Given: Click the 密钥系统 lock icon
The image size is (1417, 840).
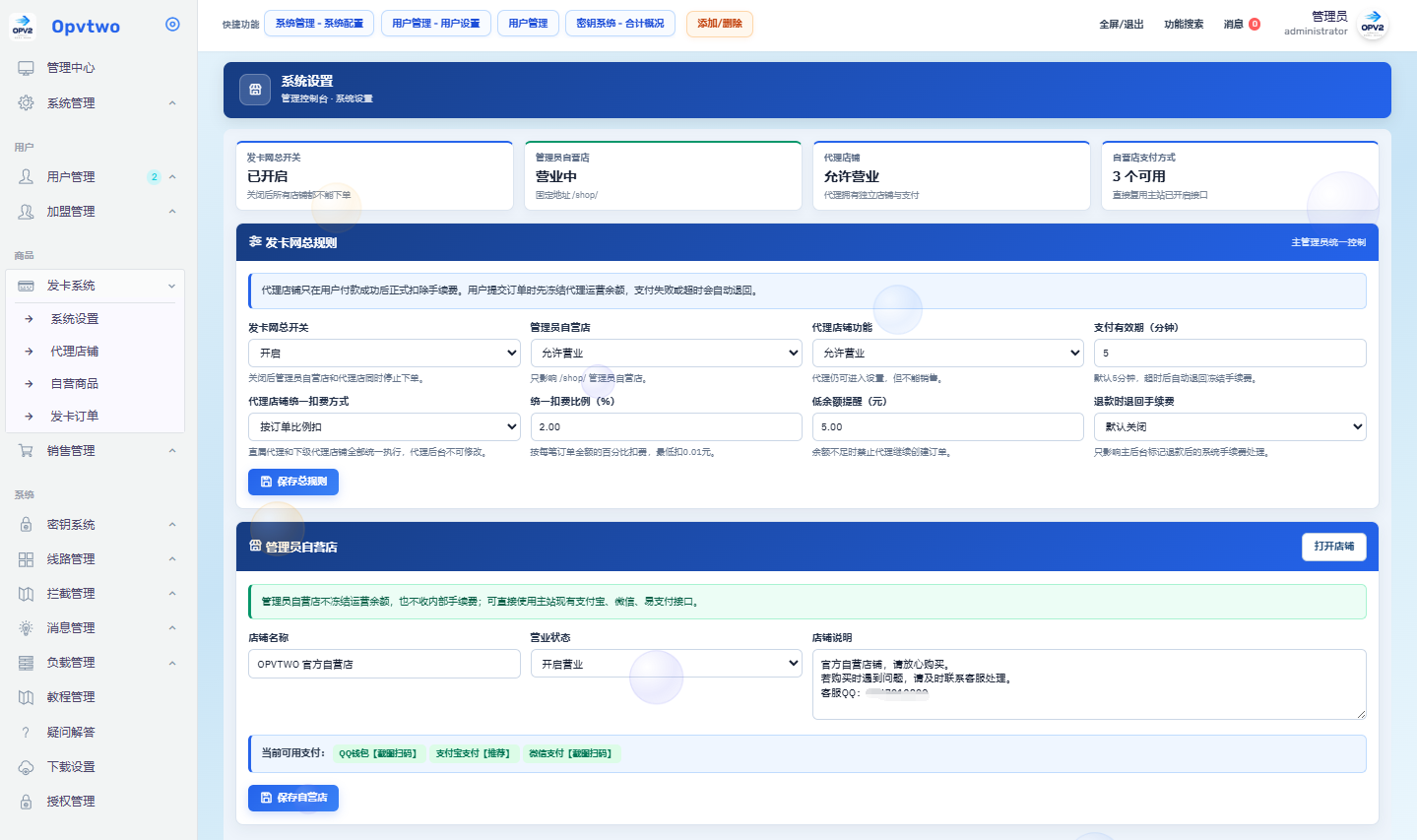Looking at the screenshot, I should (26, 525).
